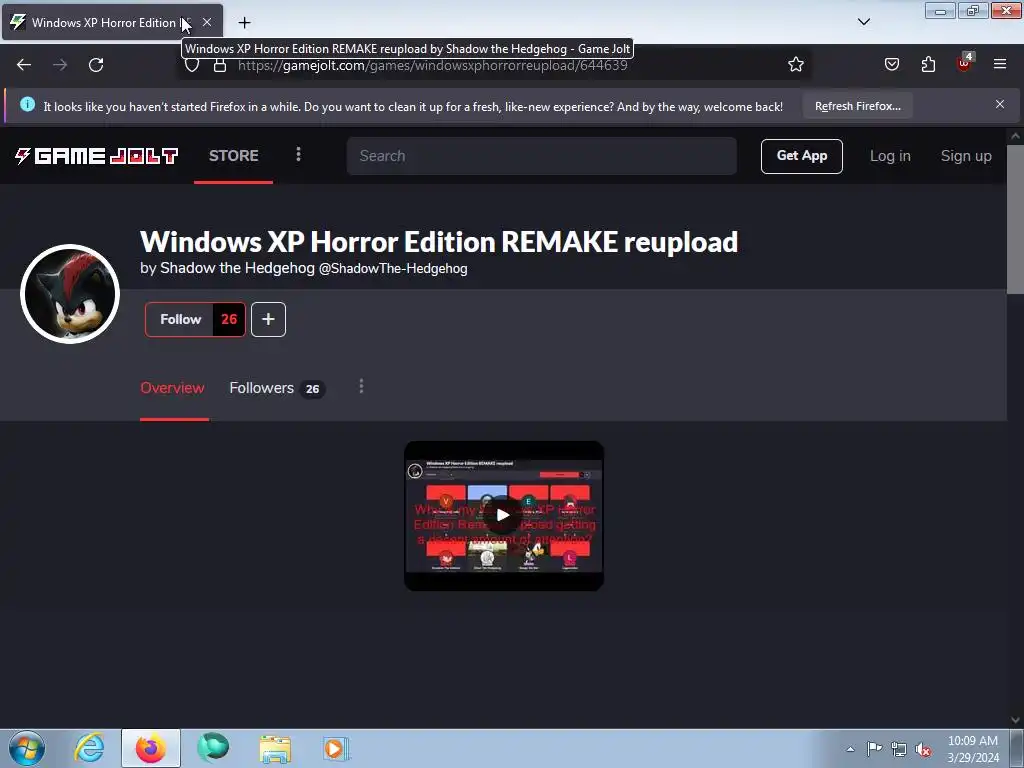Open the STORE tab
The image size is (1024, 768).
tap(233, 155)
